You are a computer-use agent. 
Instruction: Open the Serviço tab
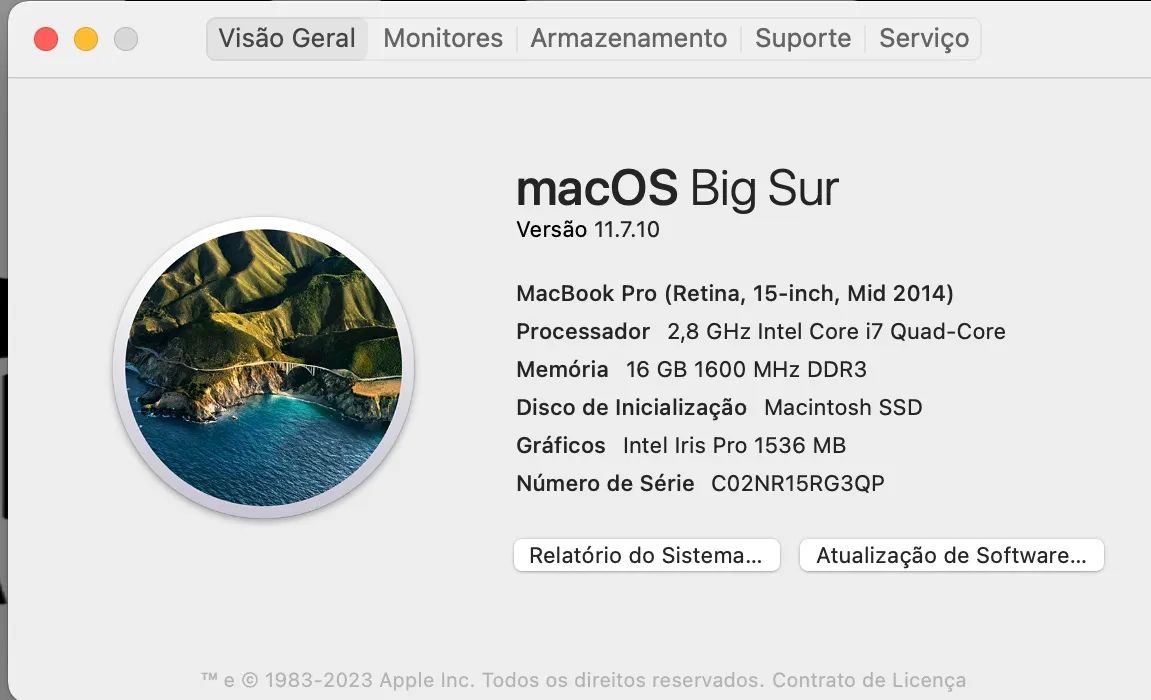(922, 38)
